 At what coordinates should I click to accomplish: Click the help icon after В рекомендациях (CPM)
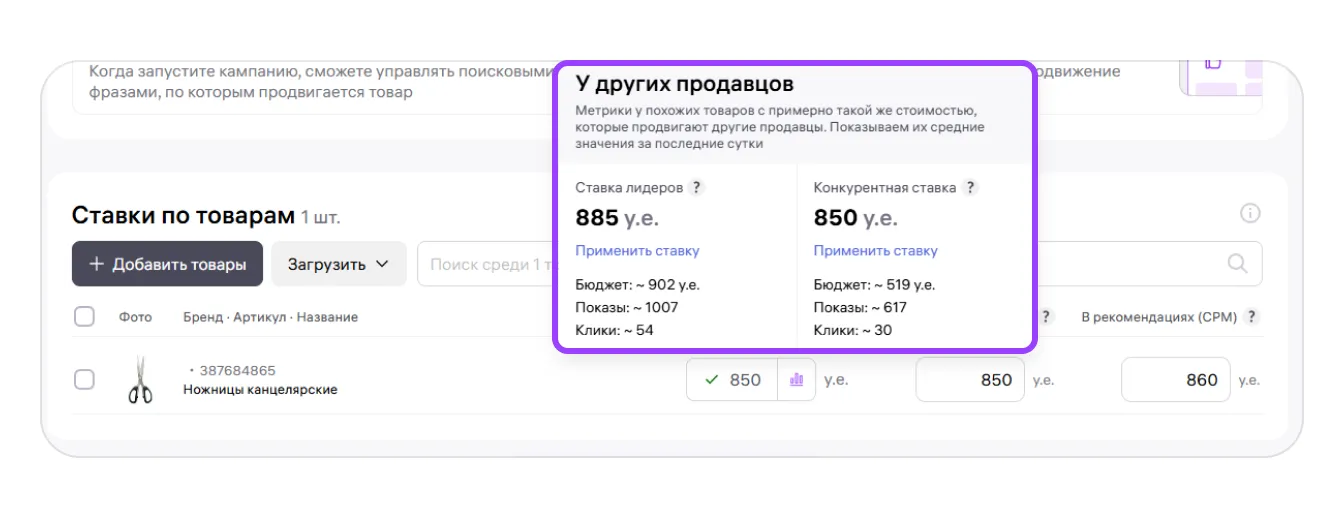(x=1251, y=317)
